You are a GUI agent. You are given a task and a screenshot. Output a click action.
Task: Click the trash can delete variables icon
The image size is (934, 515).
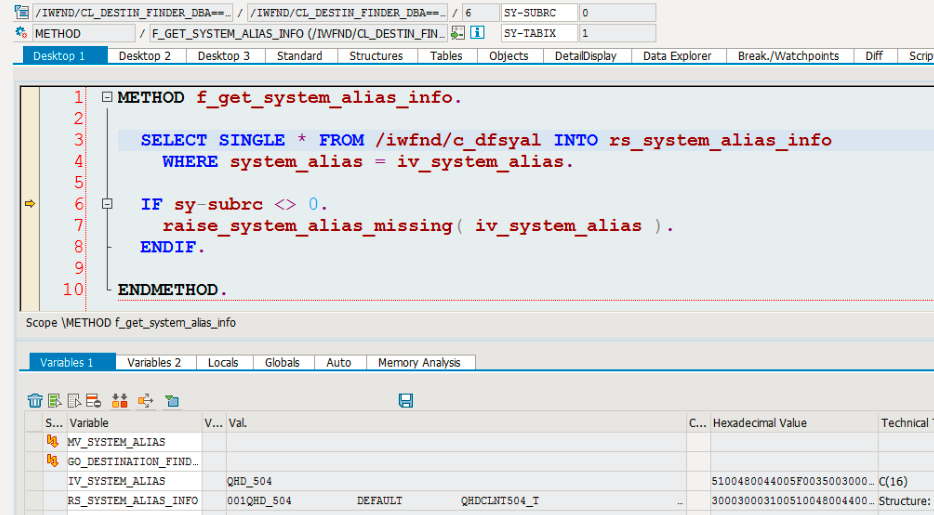pos(35,401)
